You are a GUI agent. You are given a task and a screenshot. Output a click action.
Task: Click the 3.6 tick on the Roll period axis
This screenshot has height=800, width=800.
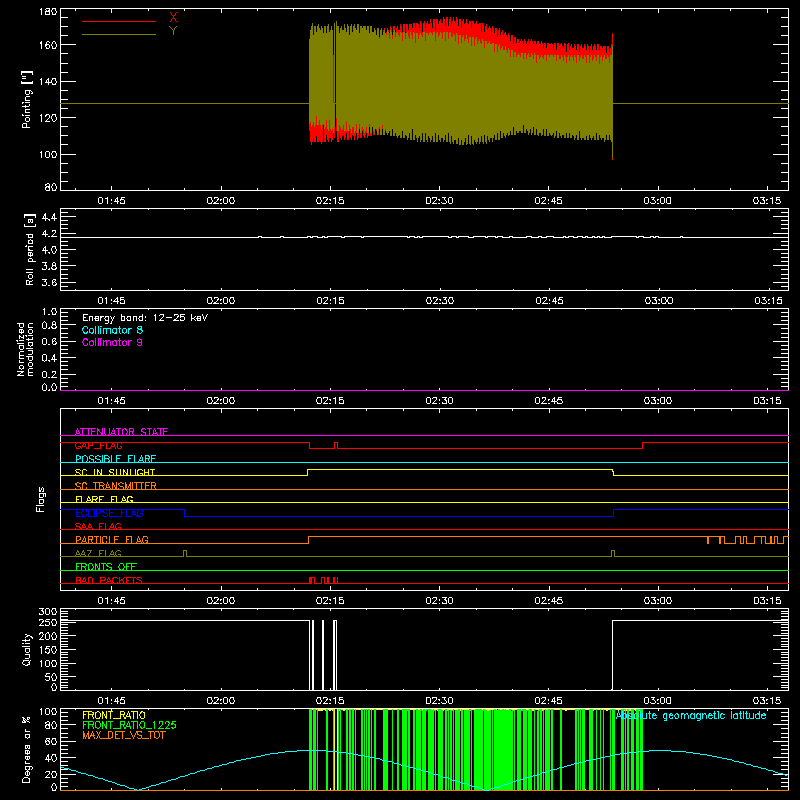pos(49,282)
